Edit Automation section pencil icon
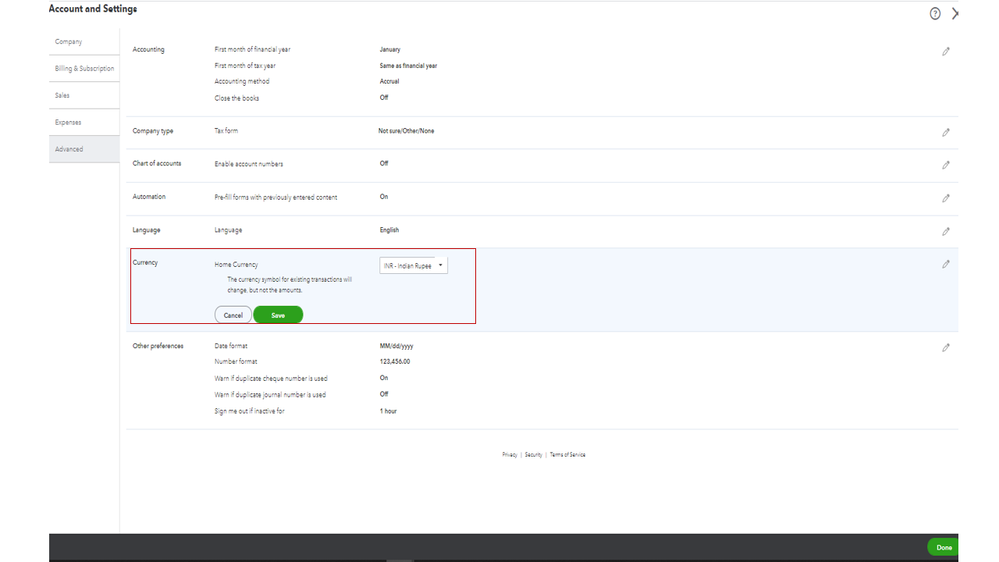The image size is (999, 562). pyautogui.click(x=945, y=198)
